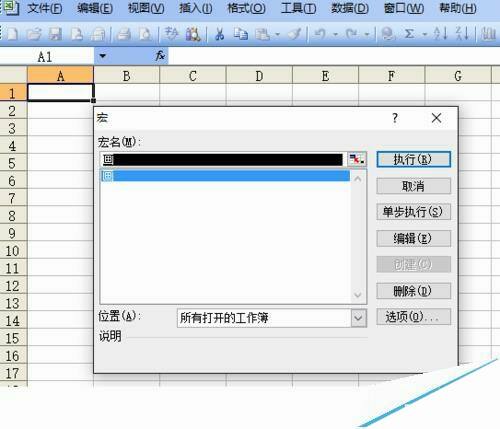Click the 删除(D) delete button

coord(413,291)
